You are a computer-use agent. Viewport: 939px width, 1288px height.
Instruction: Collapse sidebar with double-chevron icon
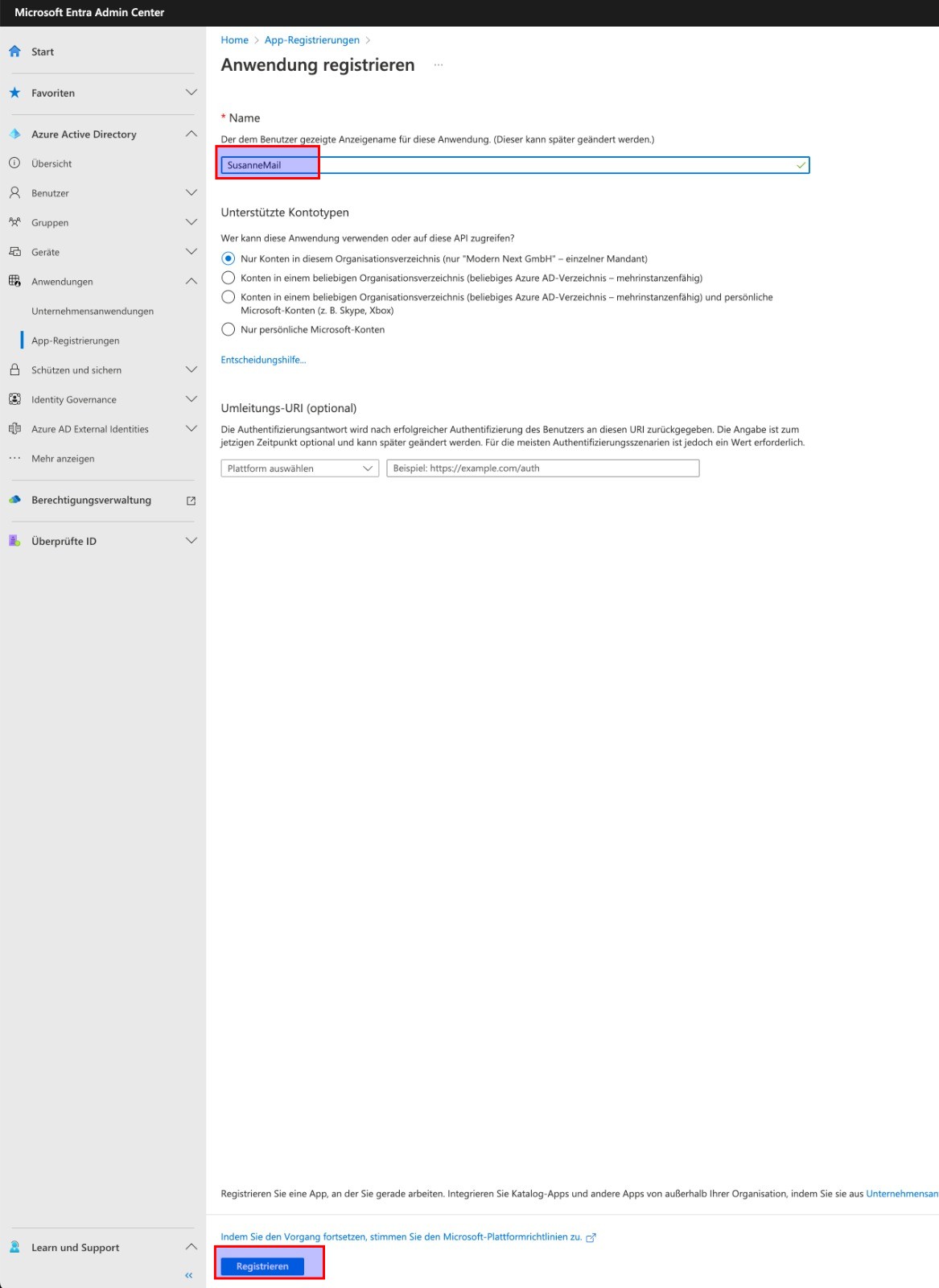(189, 1275)
